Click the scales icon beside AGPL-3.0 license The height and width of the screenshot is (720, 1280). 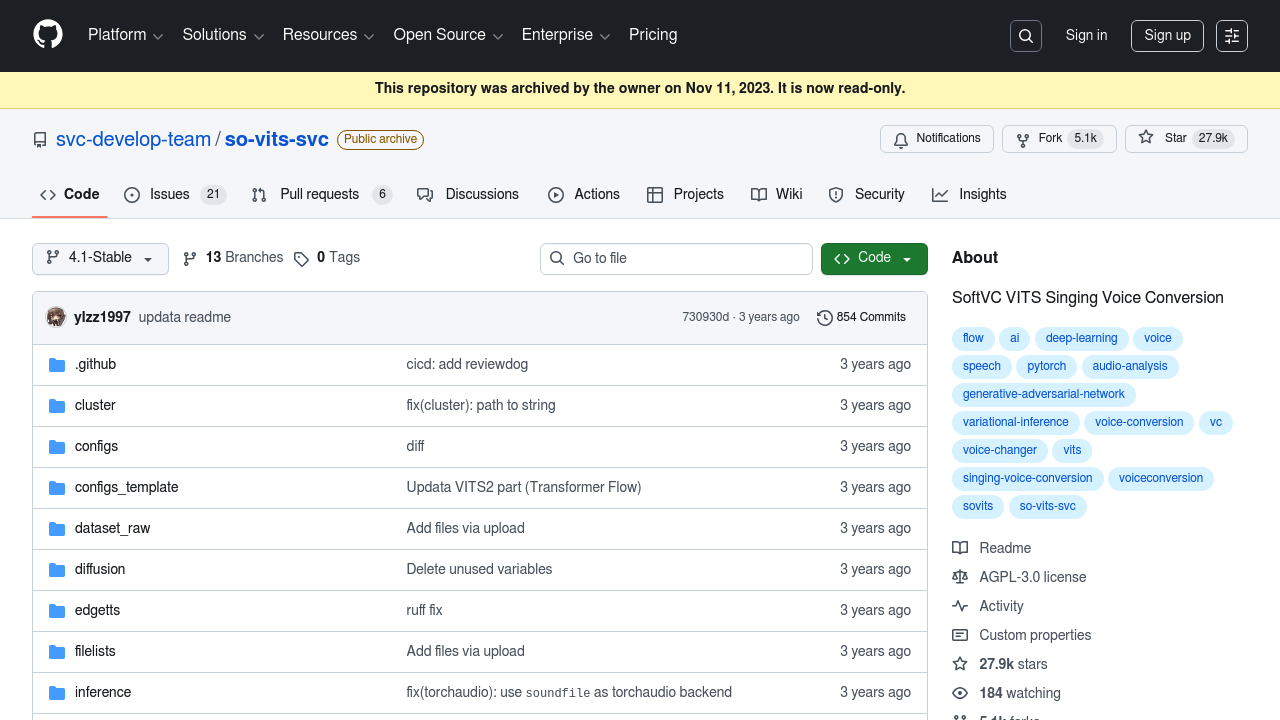960,577
